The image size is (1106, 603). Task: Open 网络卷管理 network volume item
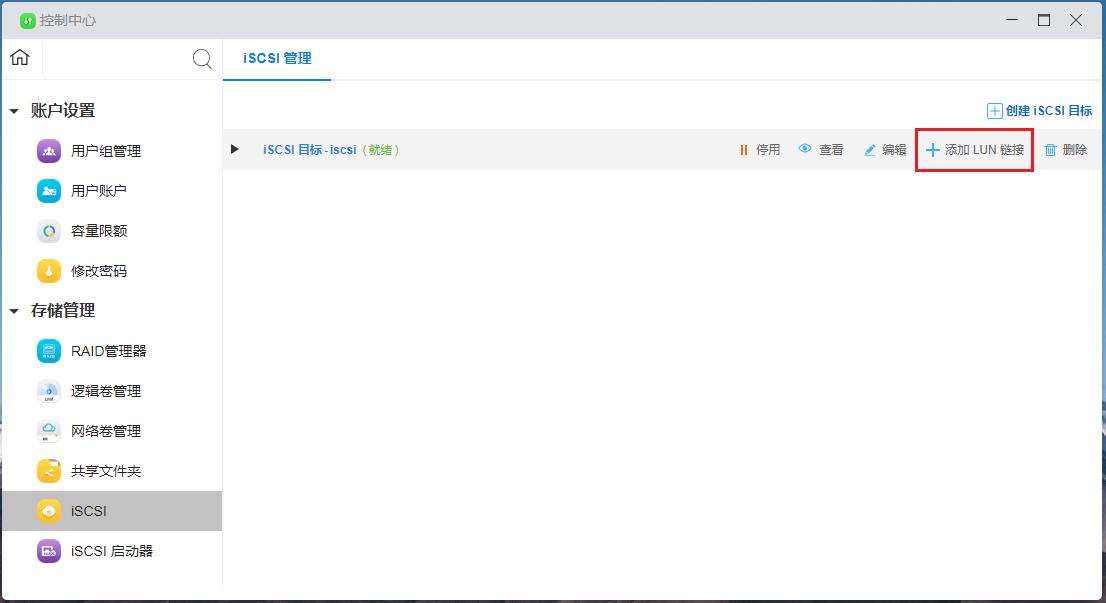point(105,431)
